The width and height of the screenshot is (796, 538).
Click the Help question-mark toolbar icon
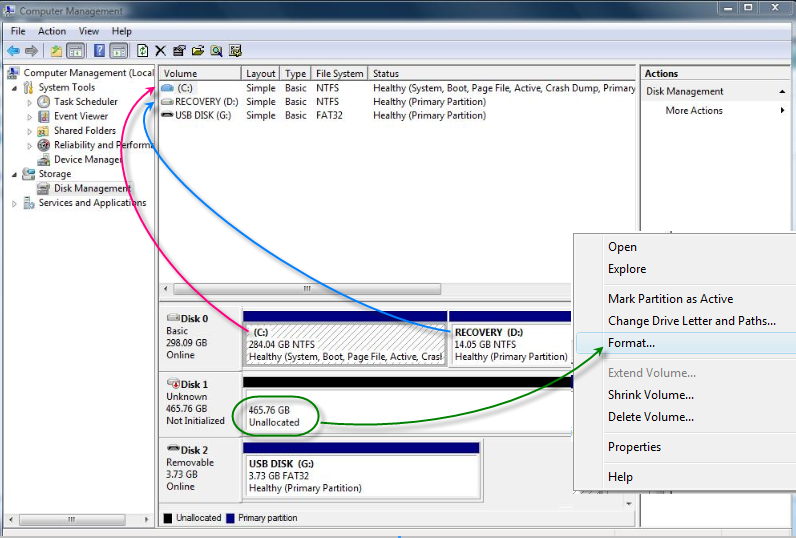click(100, 51)
